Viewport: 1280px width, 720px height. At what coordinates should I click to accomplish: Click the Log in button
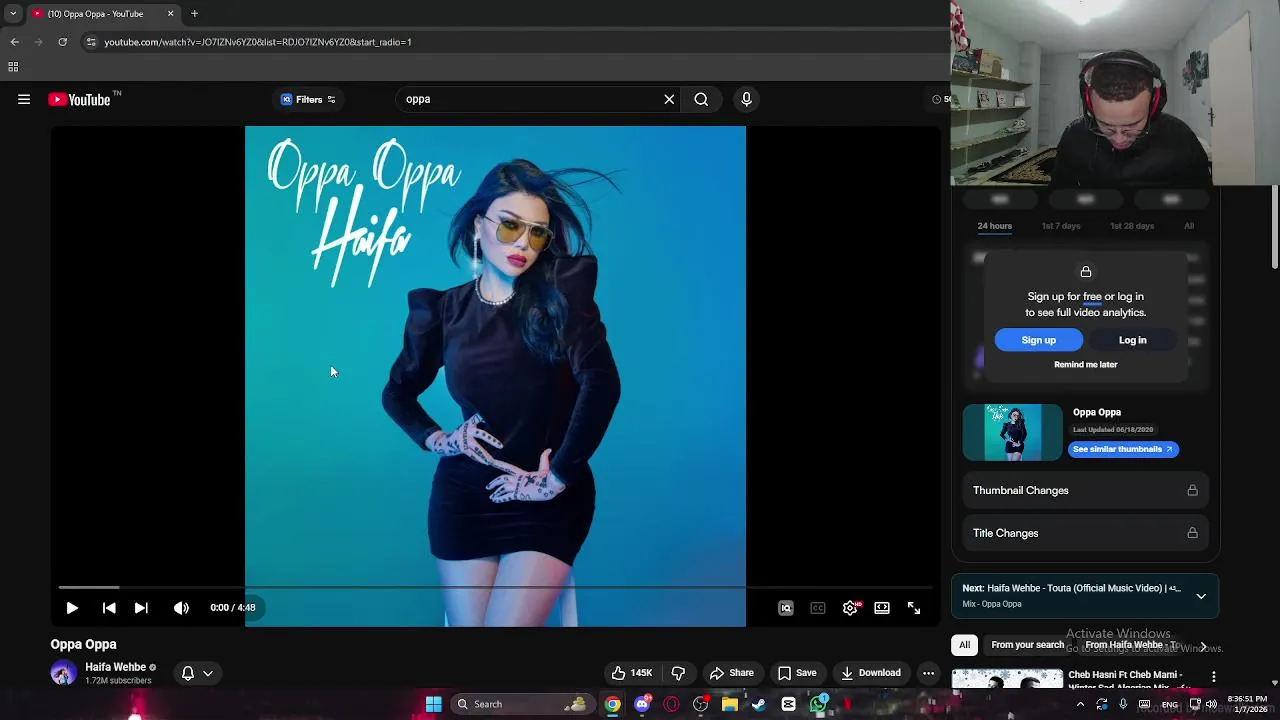point(1132,340)
